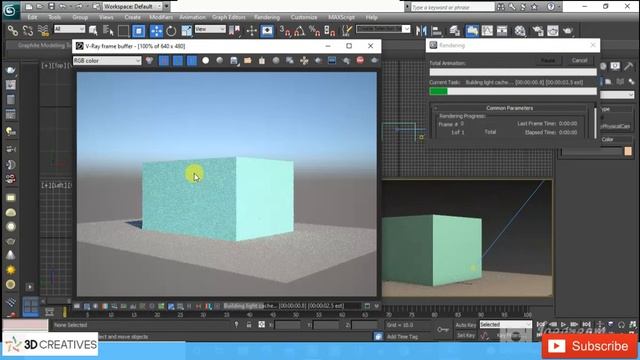Collapse the Common Parameters rollout
Image resolution: width=640 pixels, height=360 pixels.
(x=509, y=108)
